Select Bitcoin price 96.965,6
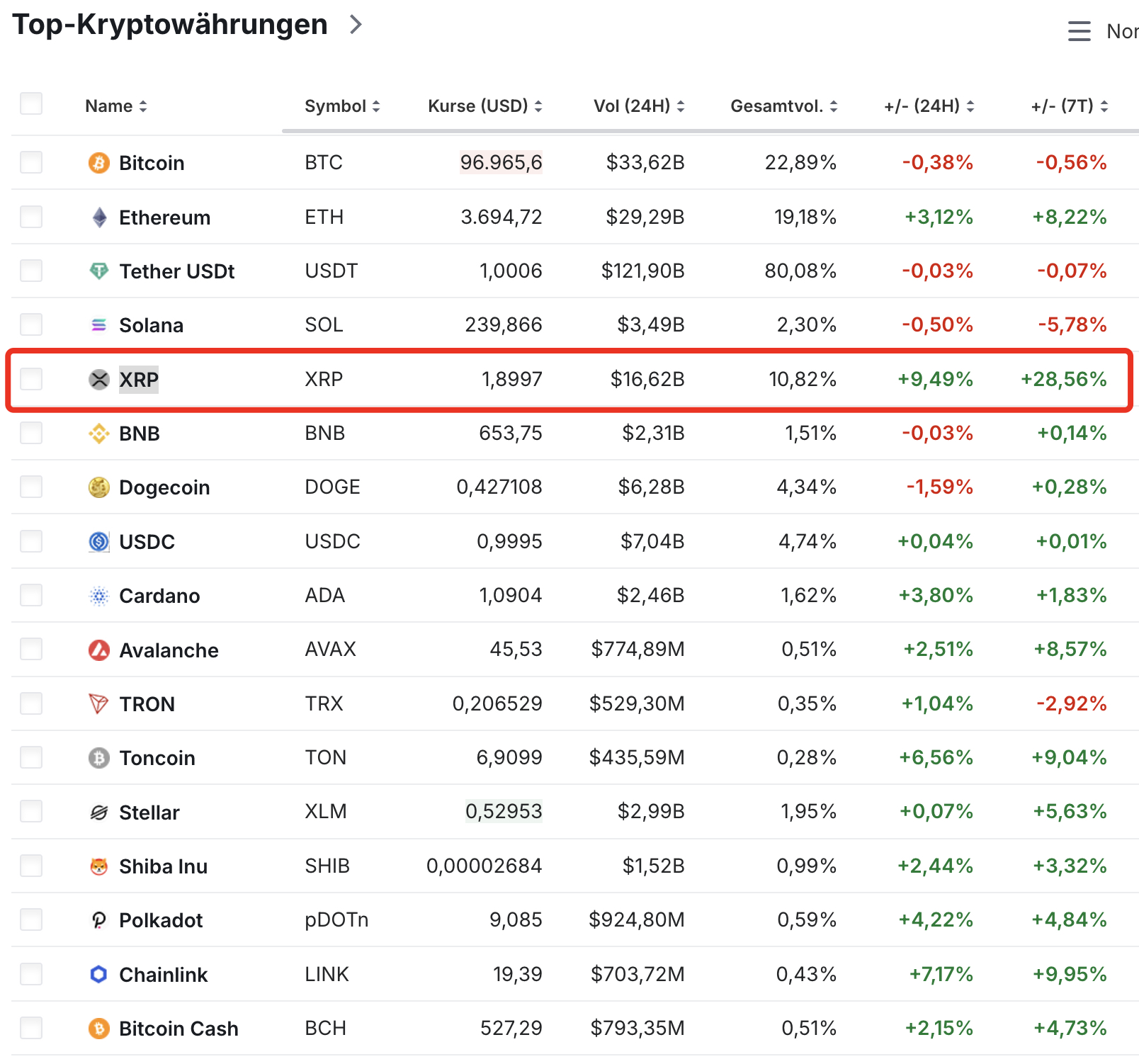Screen dimensions: 1139x1064 coord(501,162)
